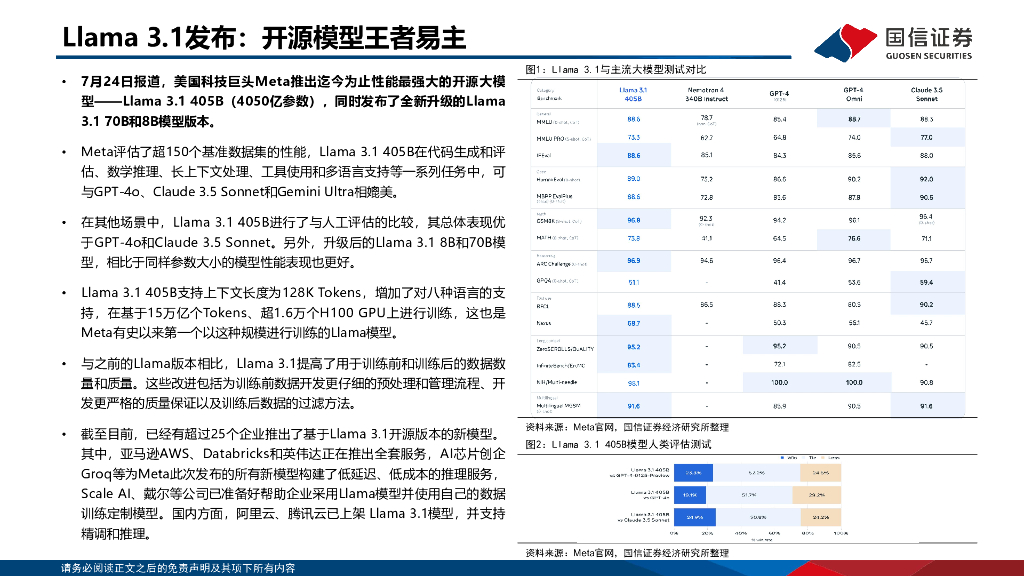Click the GUOSEN SECURITIES English text
This screenshot has height=576, width=1024.
coord(928,57)
